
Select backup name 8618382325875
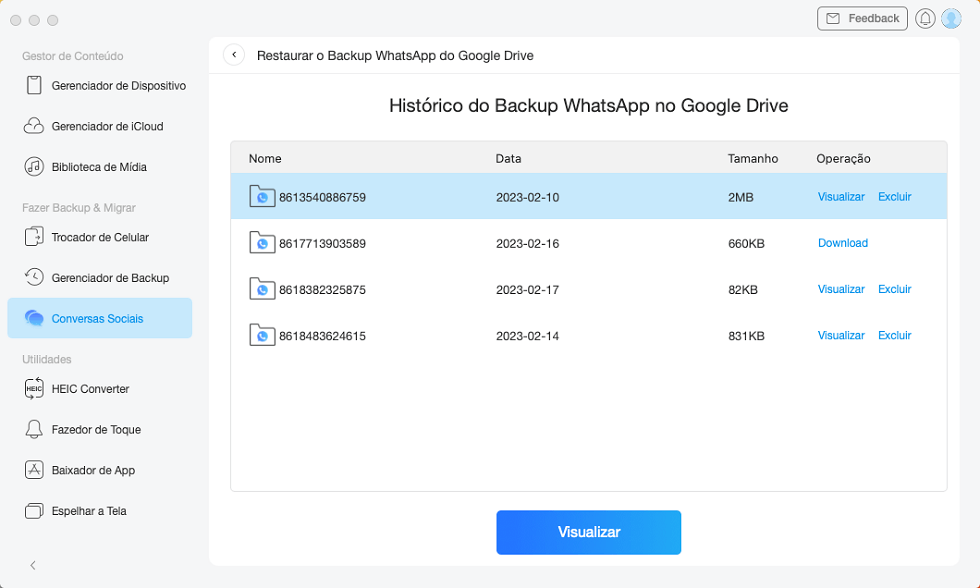tap(322, 290)
